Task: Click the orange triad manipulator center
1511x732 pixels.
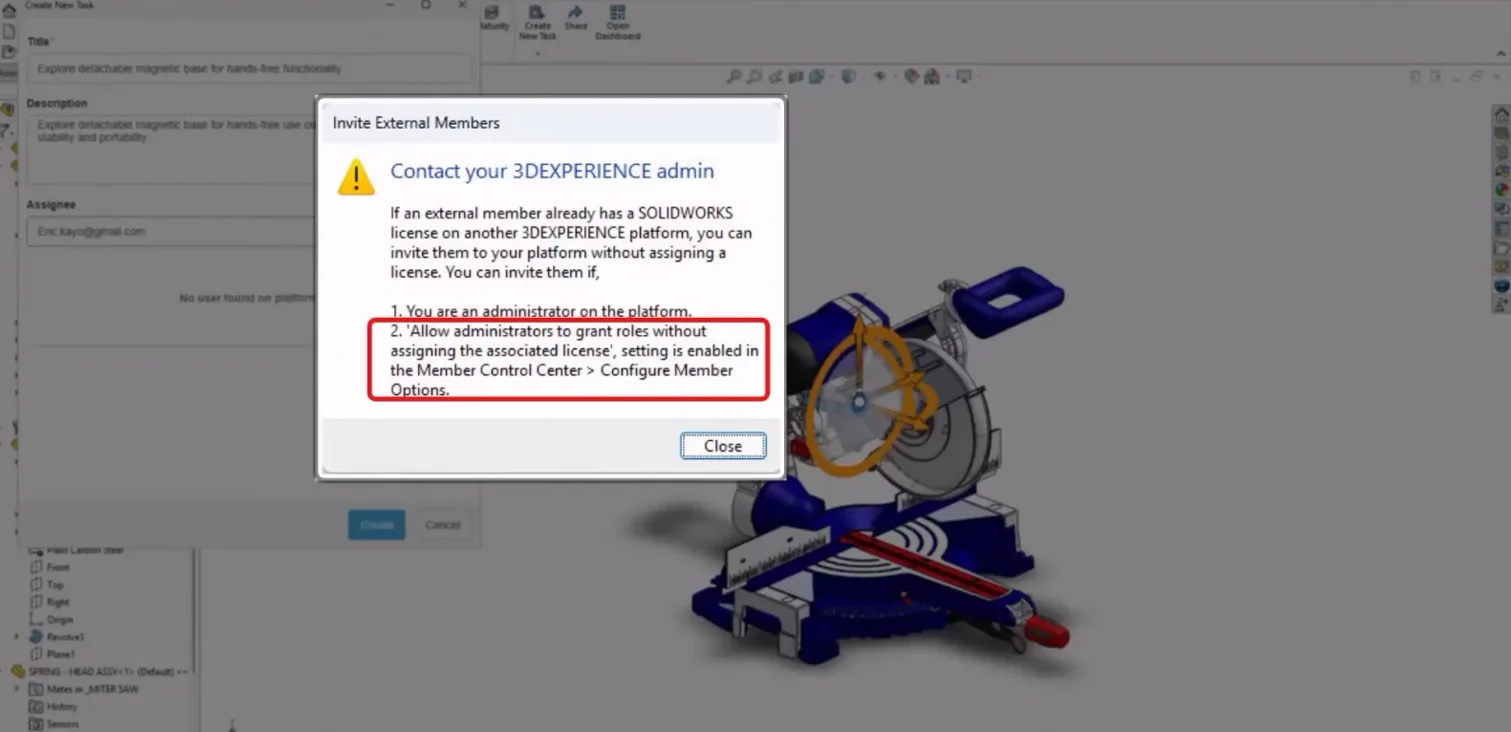Action: click(858, 403)
